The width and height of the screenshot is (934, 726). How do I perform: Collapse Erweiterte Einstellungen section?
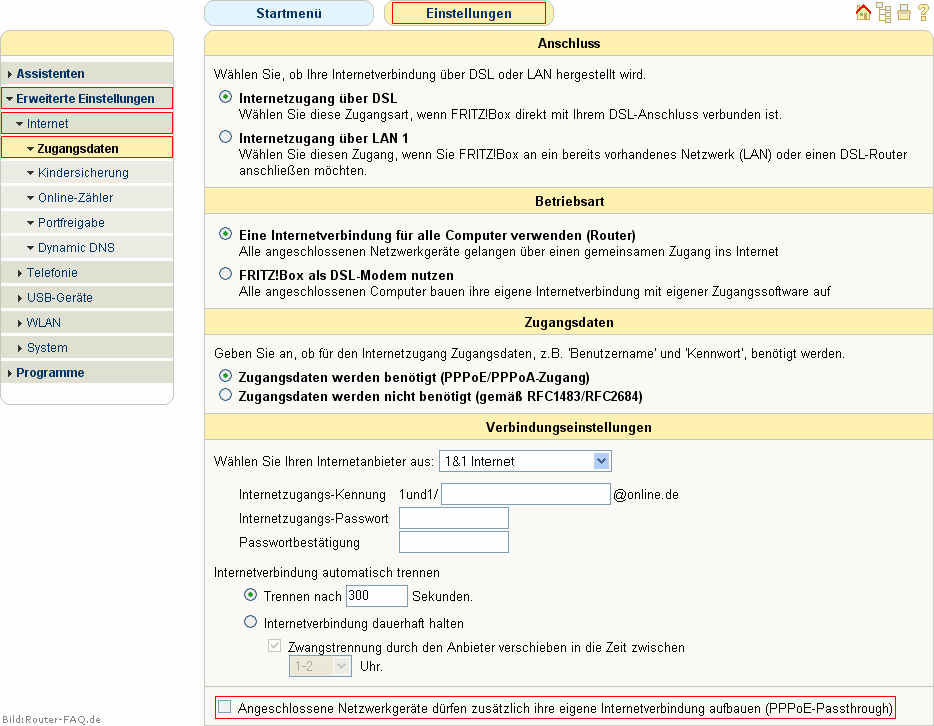click(87, 99)
